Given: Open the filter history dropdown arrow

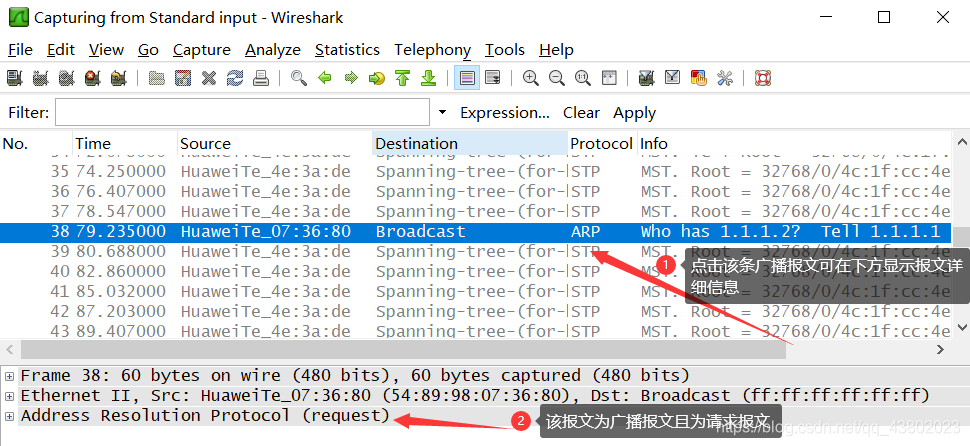Looking at the screenshot, I should point(442,113).
